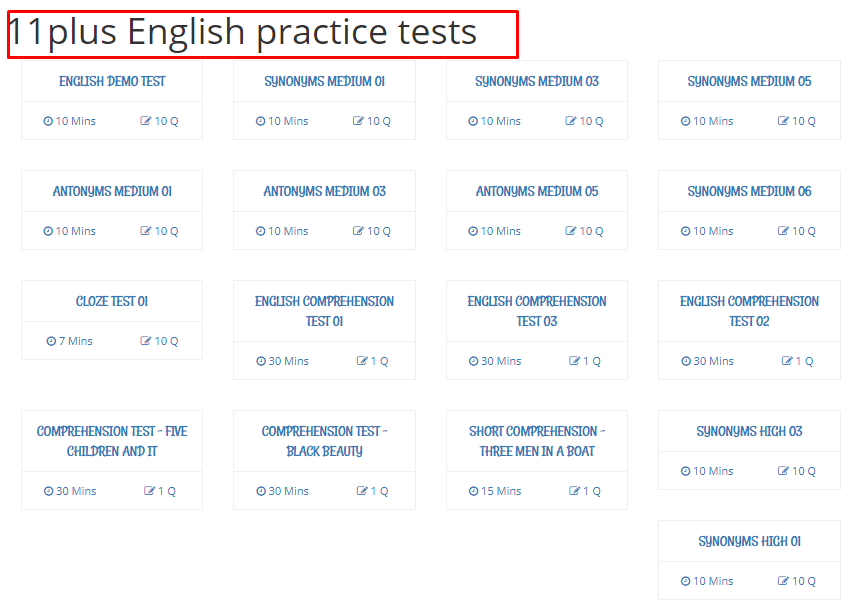
Task: Click 10 Q label in Cloze Test 01
Action: click(x=166, y=341)
